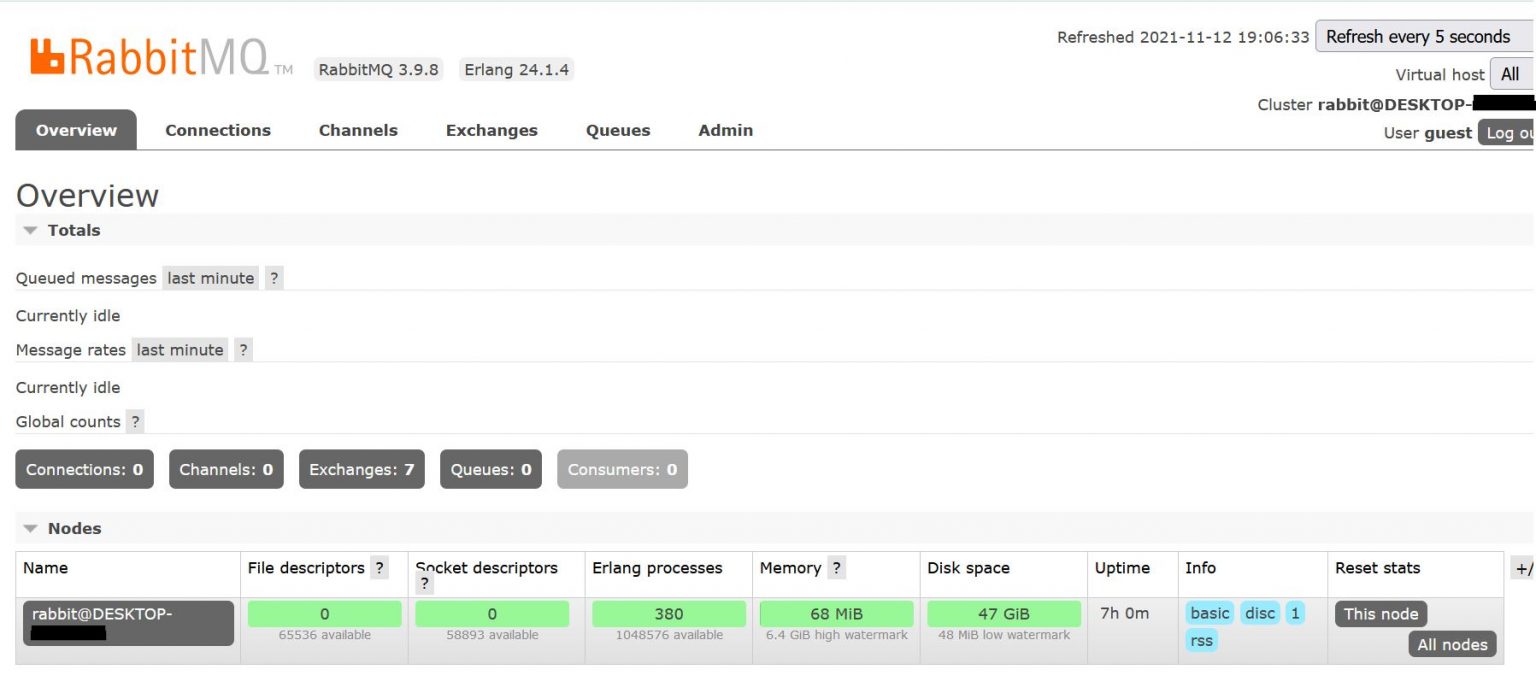
Task: Open the Refresh every 5 seconds dropdown
Action: coord(1424,36)
